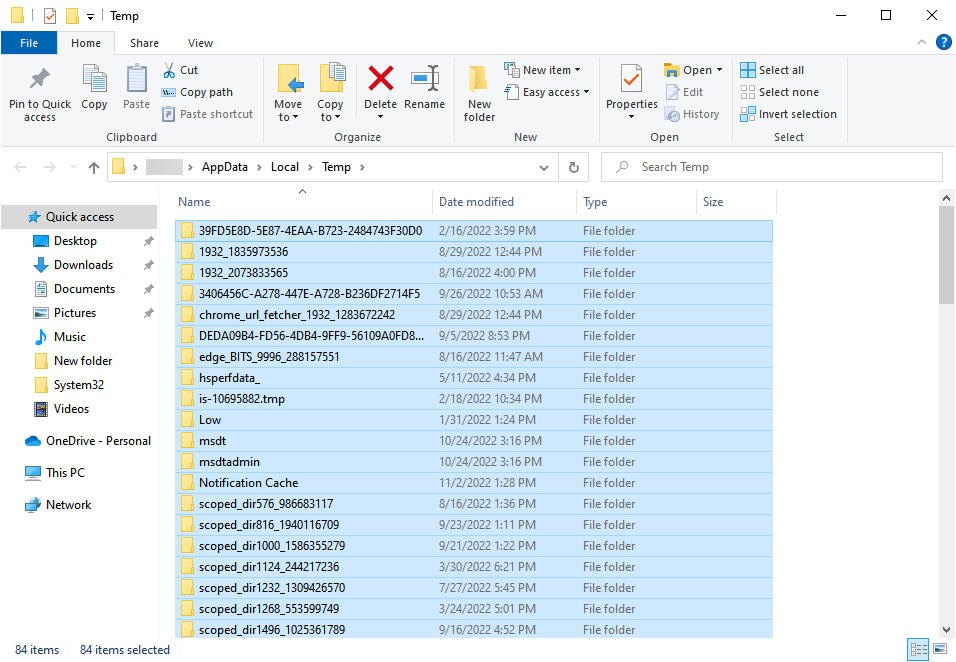Go up one folder level
956x662 pixels.
pos(93,167)
